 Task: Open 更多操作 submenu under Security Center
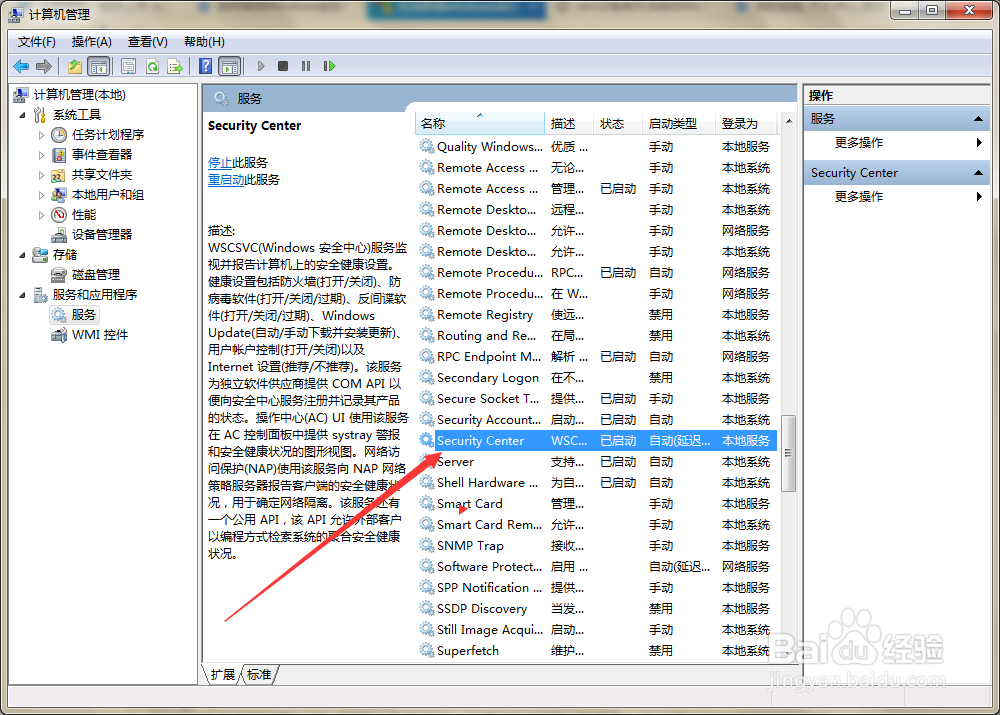click(858, 196)
